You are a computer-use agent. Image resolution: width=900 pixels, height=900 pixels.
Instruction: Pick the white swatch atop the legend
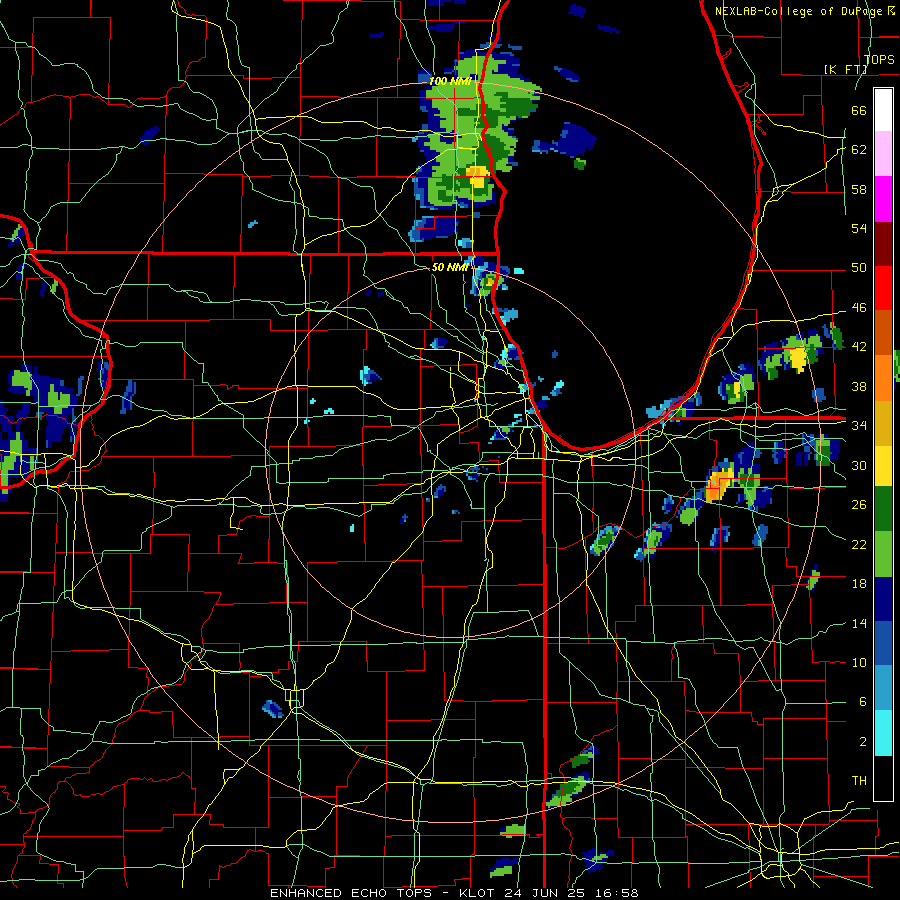coord(883,110)
